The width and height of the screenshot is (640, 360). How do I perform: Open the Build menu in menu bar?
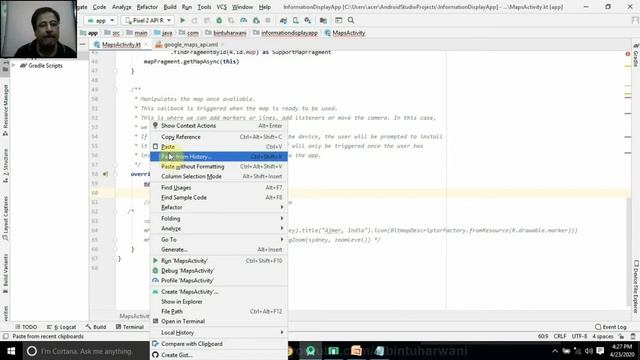coord(170,7)
